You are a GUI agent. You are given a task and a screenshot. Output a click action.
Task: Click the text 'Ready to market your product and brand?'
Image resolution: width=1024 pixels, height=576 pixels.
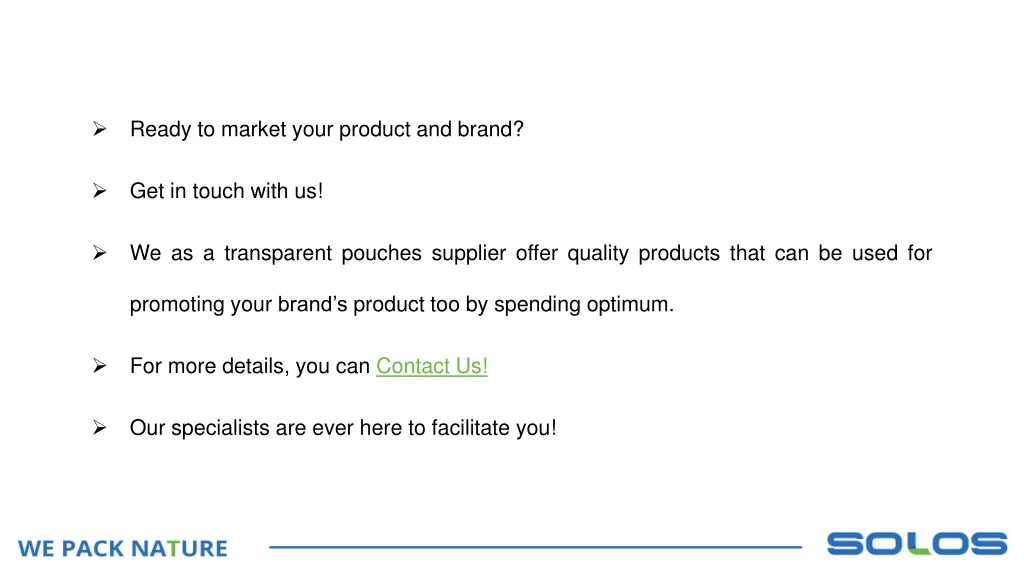pyautogui.click(x=327, y=129)
